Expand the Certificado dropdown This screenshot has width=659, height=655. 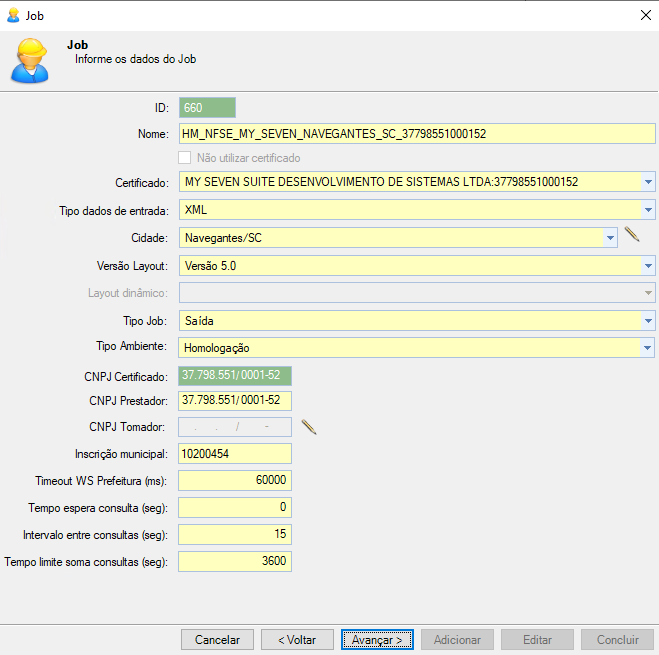(648, 182)
